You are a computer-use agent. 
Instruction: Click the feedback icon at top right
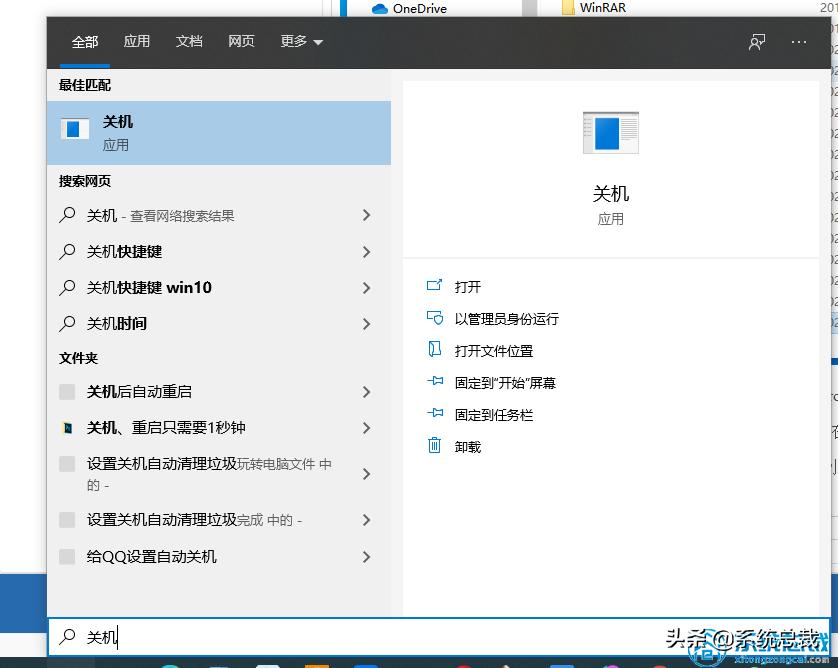(x=757, y=42)
